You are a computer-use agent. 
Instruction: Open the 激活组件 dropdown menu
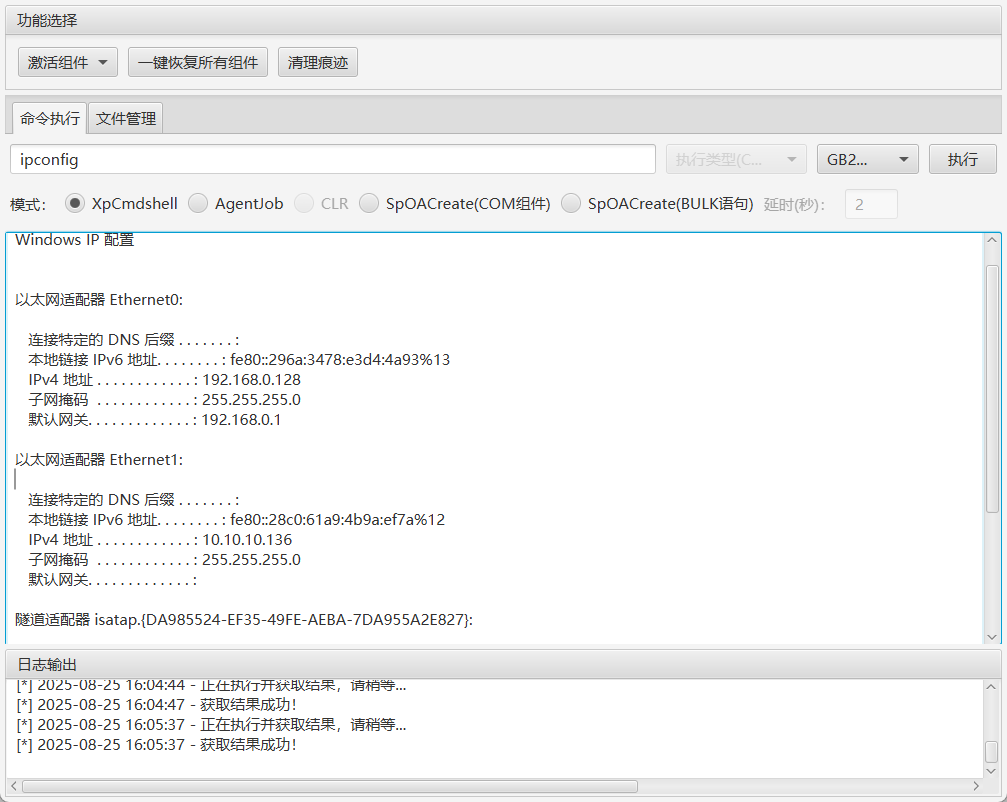[x=67, y=62]
